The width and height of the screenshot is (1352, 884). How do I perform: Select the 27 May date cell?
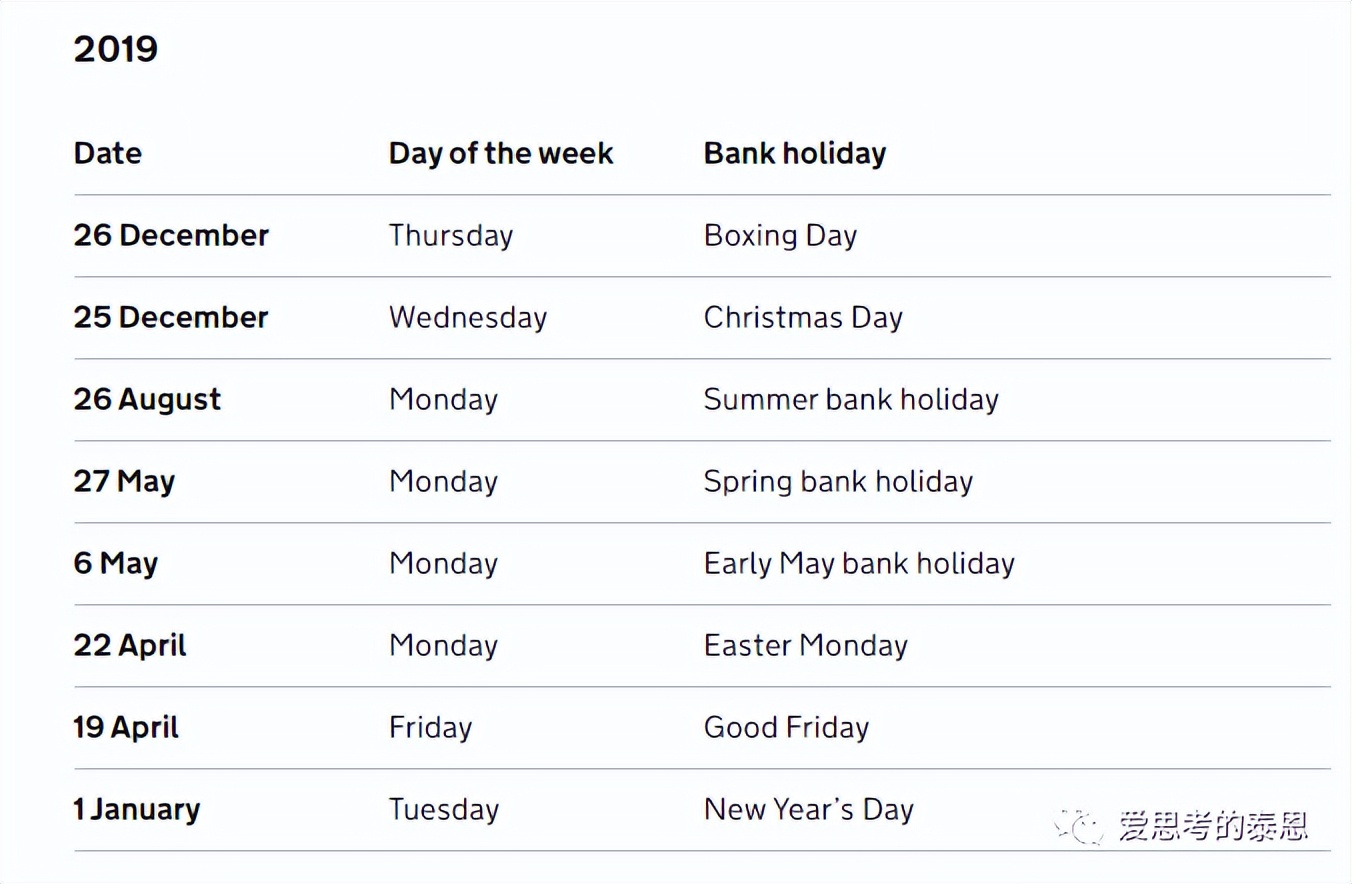[x=124, y=481]
